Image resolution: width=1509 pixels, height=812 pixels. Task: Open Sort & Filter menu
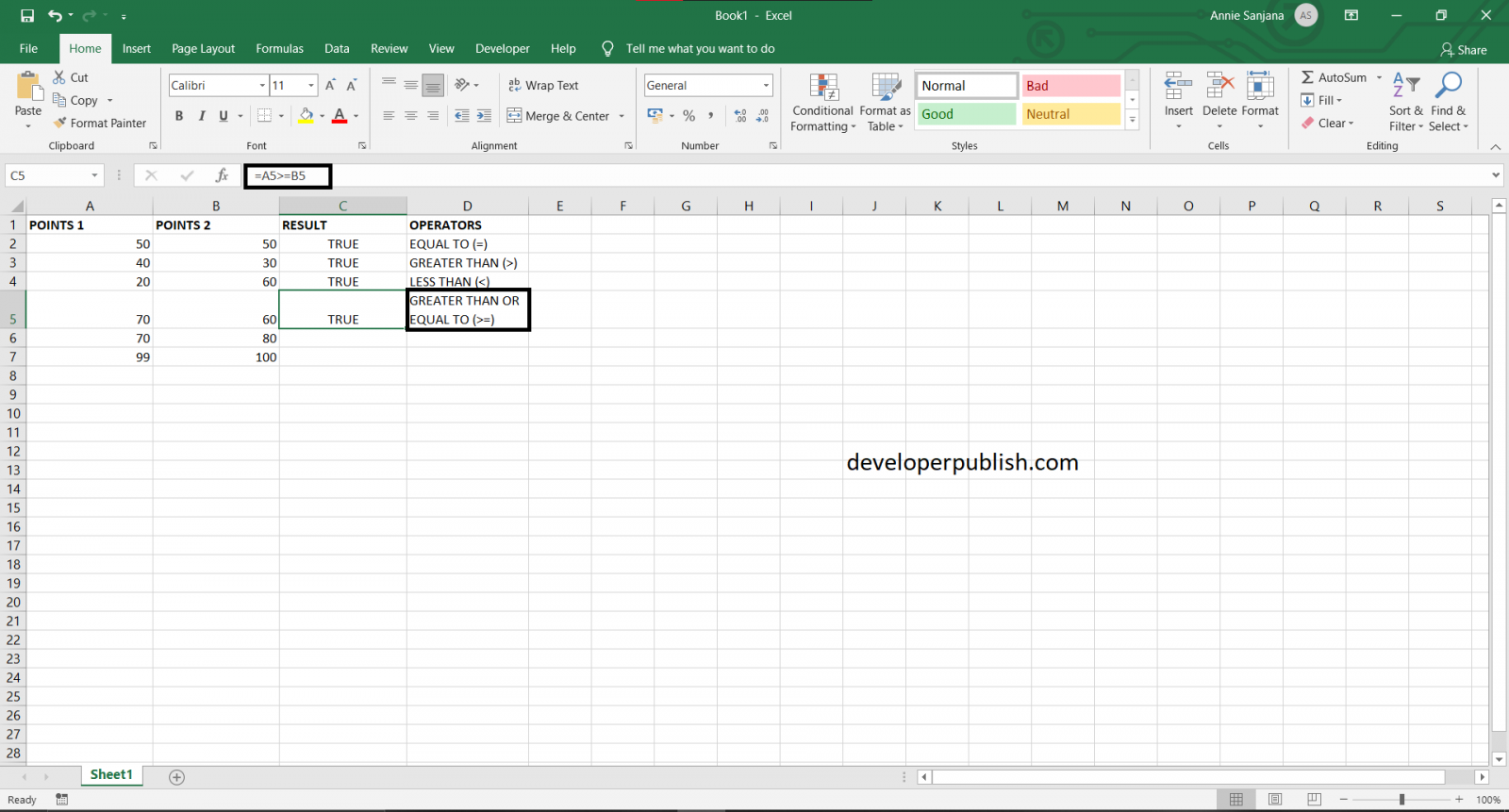1405,102
